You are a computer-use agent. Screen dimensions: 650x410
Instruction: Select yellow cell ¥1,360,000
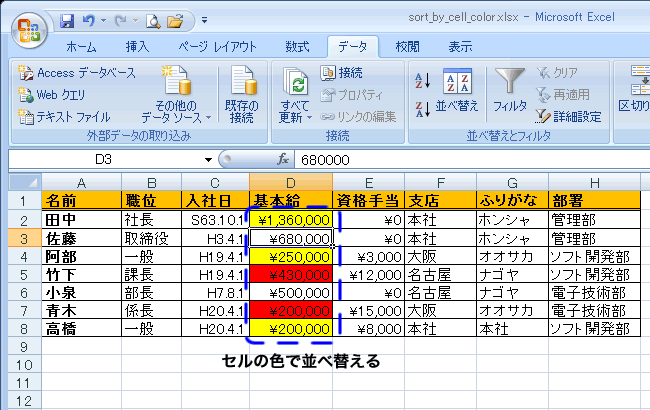(291, 220)
